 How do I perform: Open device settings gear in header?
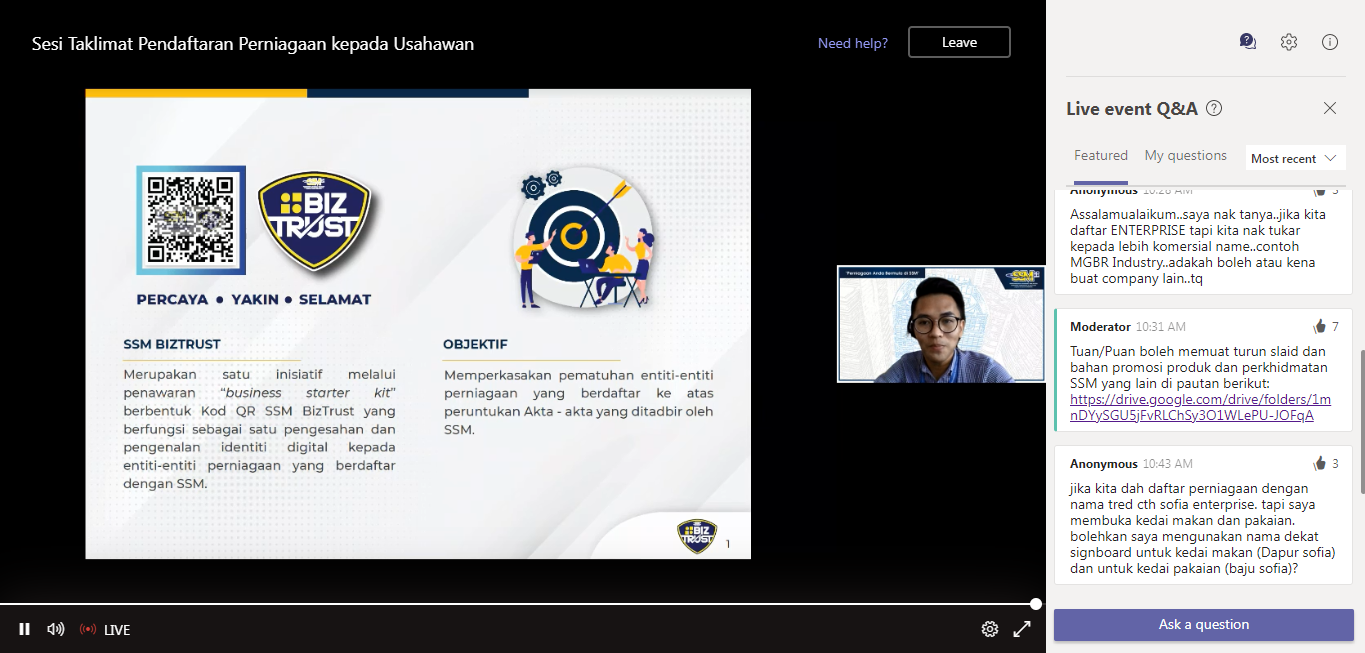pos(1289,42)
